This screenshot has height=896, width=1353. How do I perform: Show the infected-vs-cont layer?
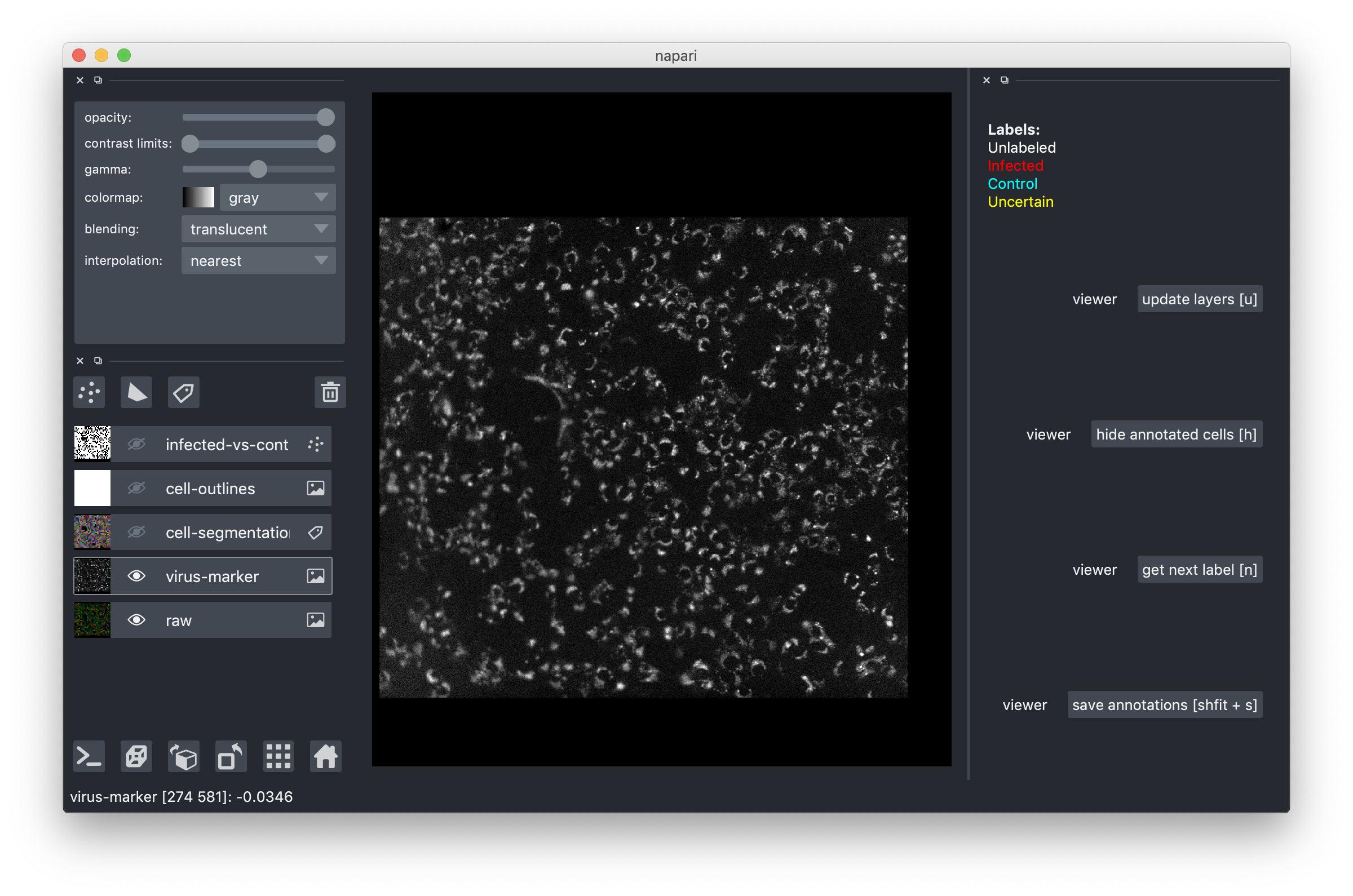point(136,444)
